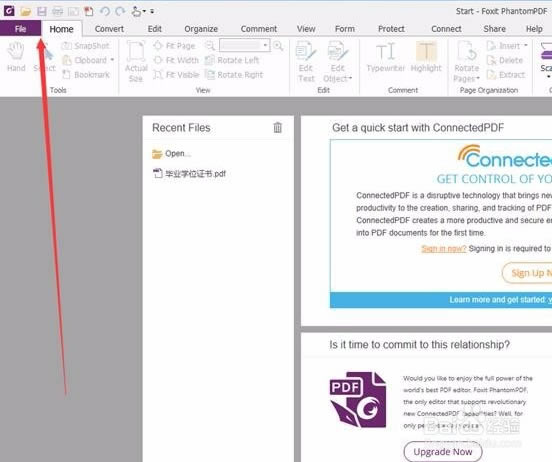Click the 'Learn more and get started' banner
Screen dimensions: 552x462
click(x=441, y=300)
